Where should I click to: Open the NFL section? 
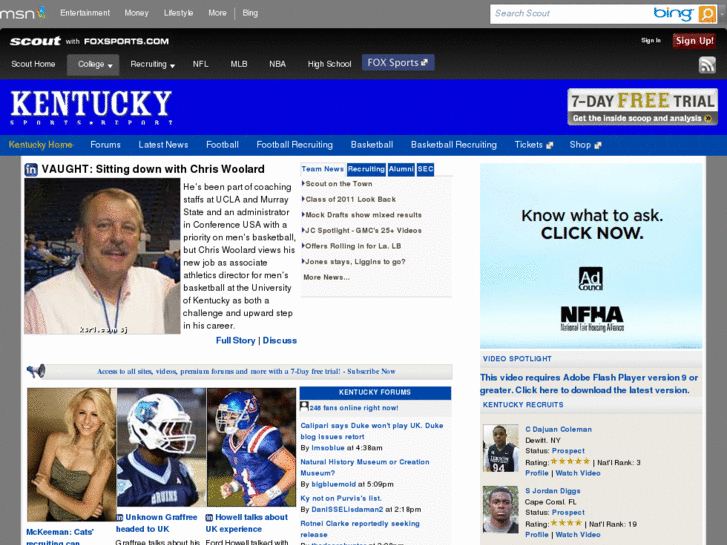pyautogui.click(x=200, y=64)
